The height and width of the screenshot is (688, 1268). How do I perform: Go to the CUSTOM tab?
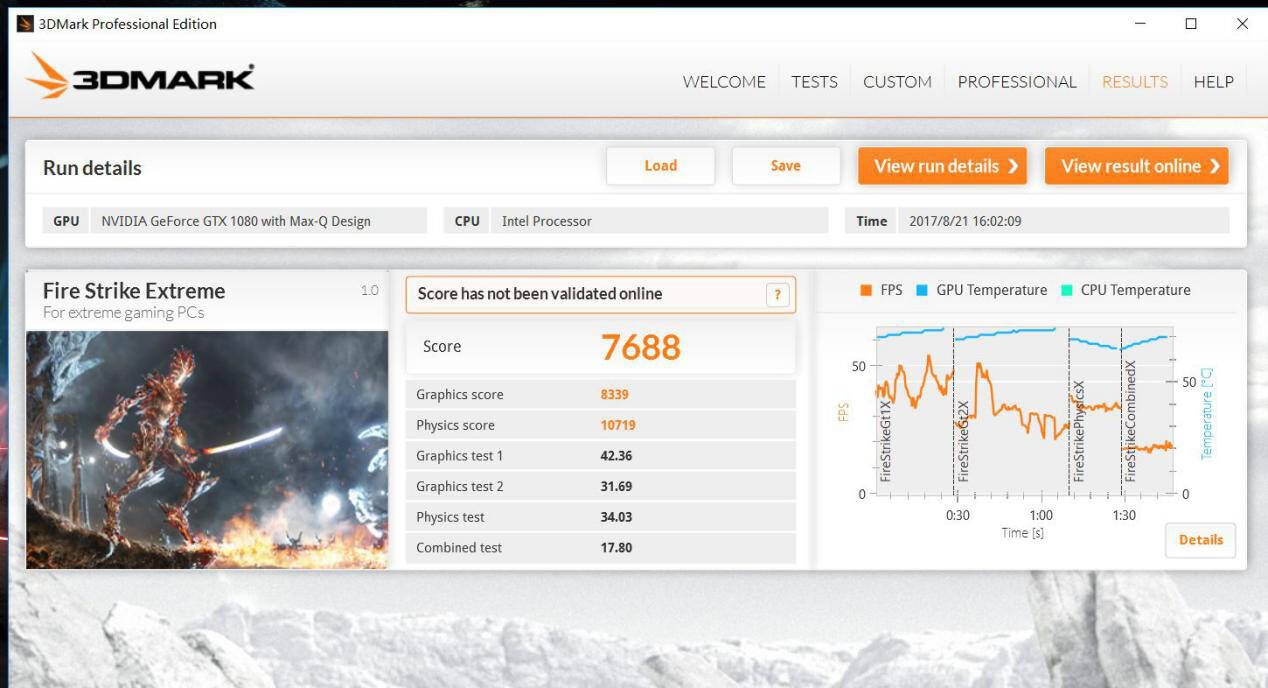(897, 82)
